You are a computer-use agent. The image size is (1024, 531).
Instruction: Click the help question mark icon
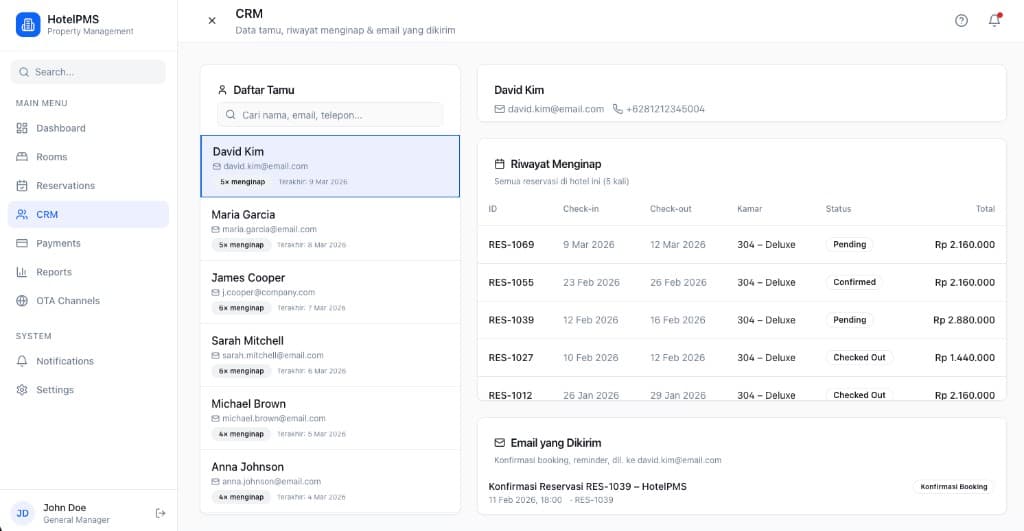961,20
